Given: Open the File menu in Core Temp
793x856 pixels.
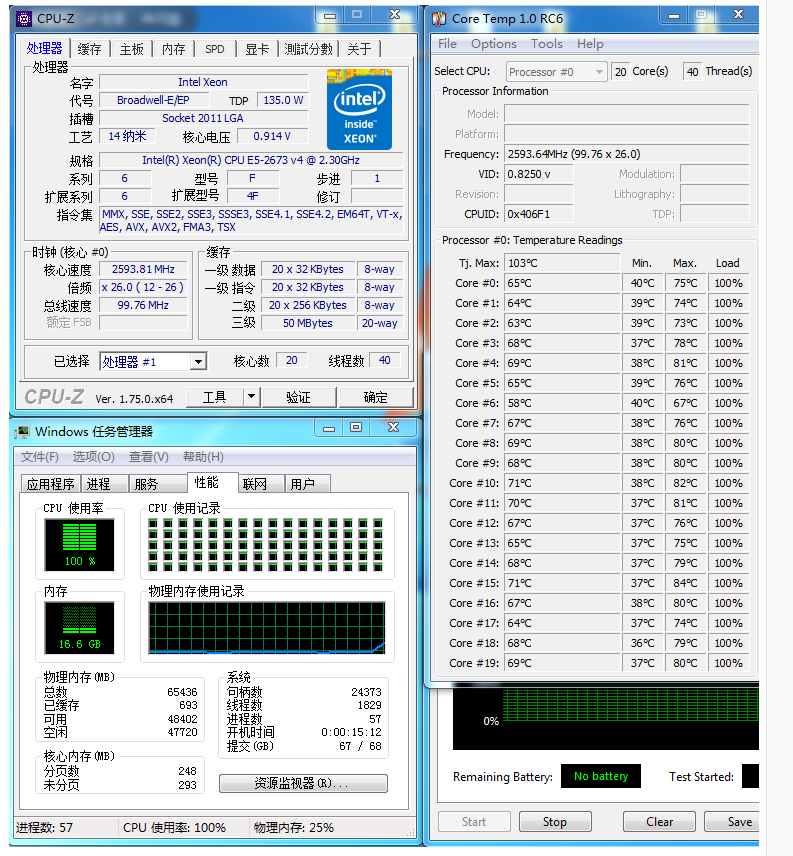Looking at the screenshot, I should click(447, 44).
